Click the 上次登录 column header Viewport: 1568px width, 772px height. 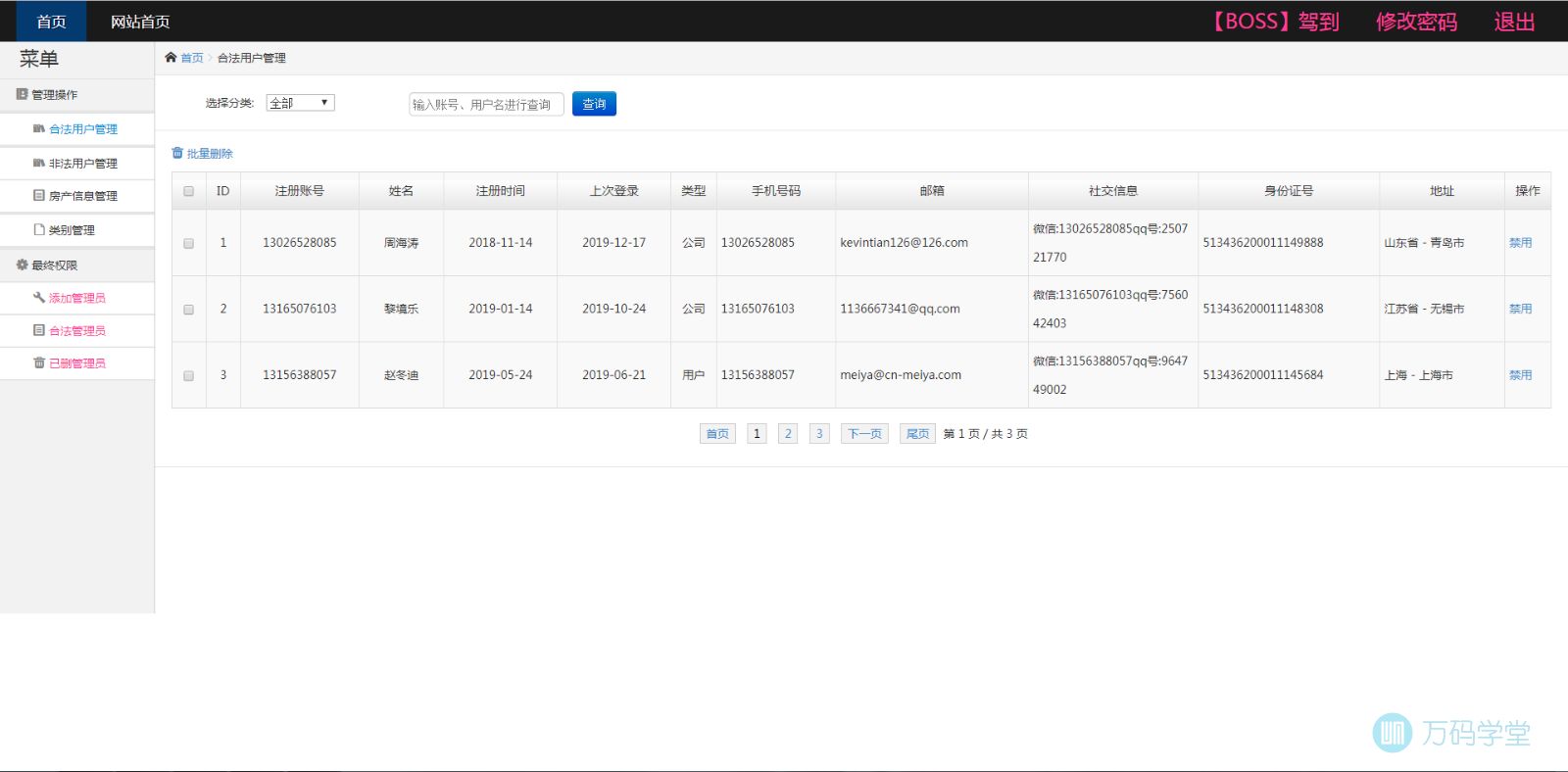pyautogui.click(x=614, y=191)
